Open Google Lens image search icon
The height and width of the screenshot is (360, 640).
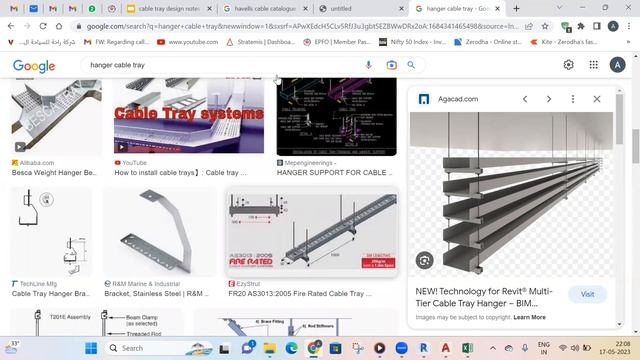[x=391, y=65]
